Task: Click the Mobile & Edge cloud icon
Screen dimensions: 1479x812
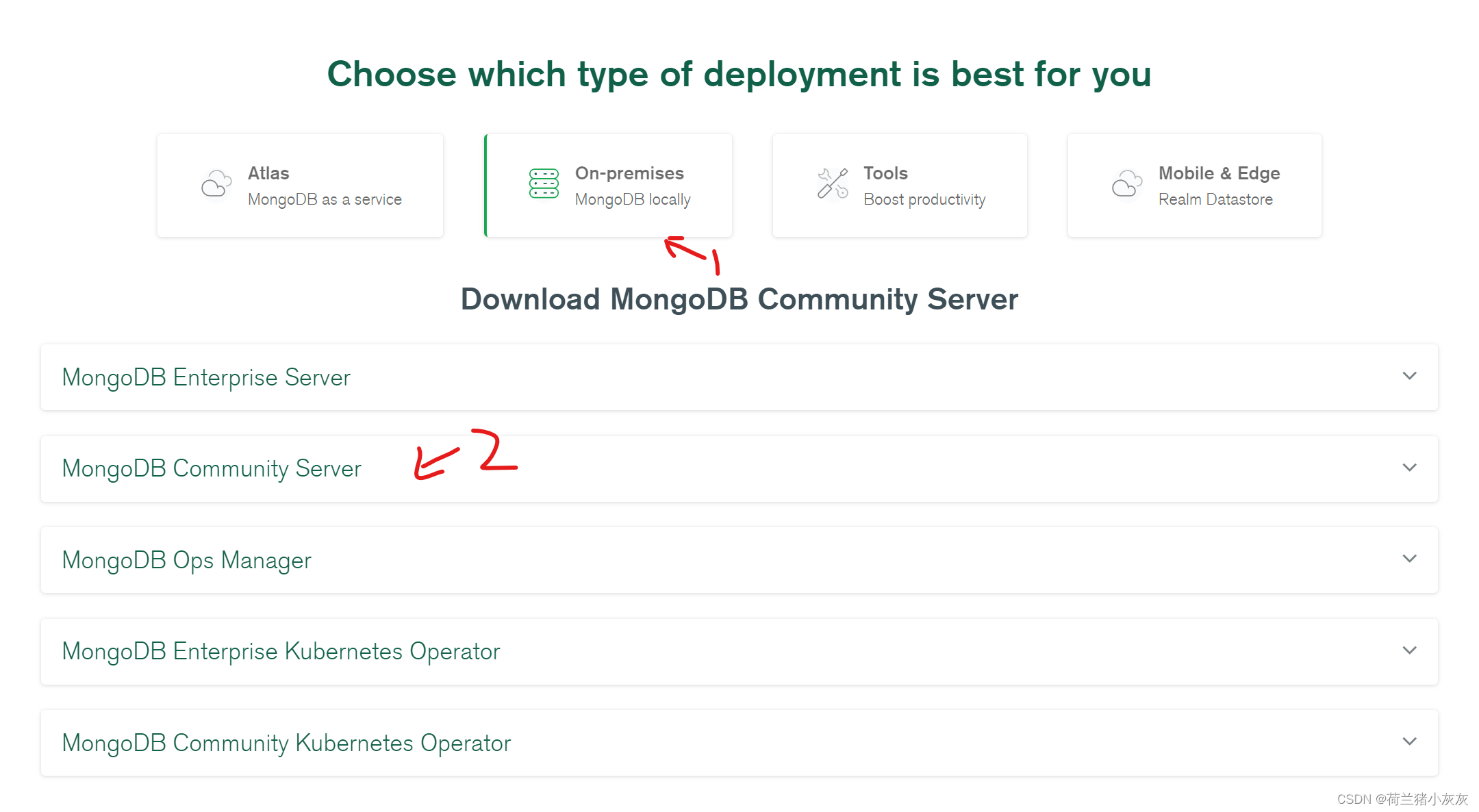Action: [x=1127, y=184]
